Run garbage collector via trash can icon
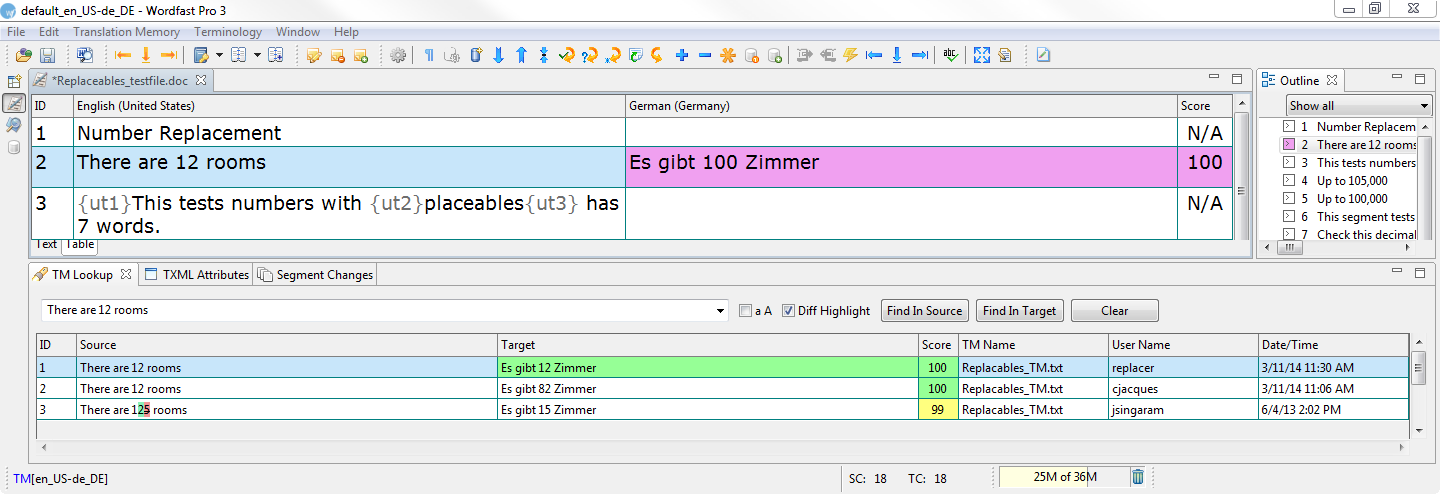1440x494 pixels. tap(1138, 477)
